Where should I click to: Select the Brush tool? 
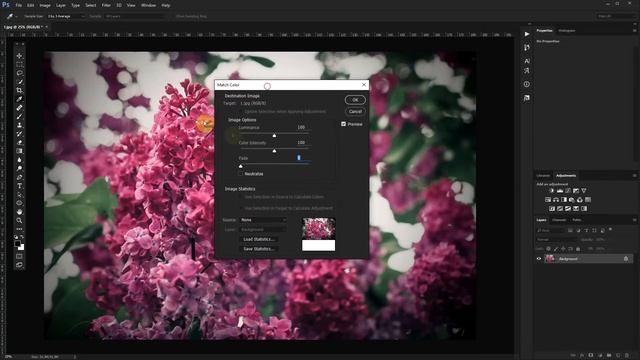click(19, 116)
